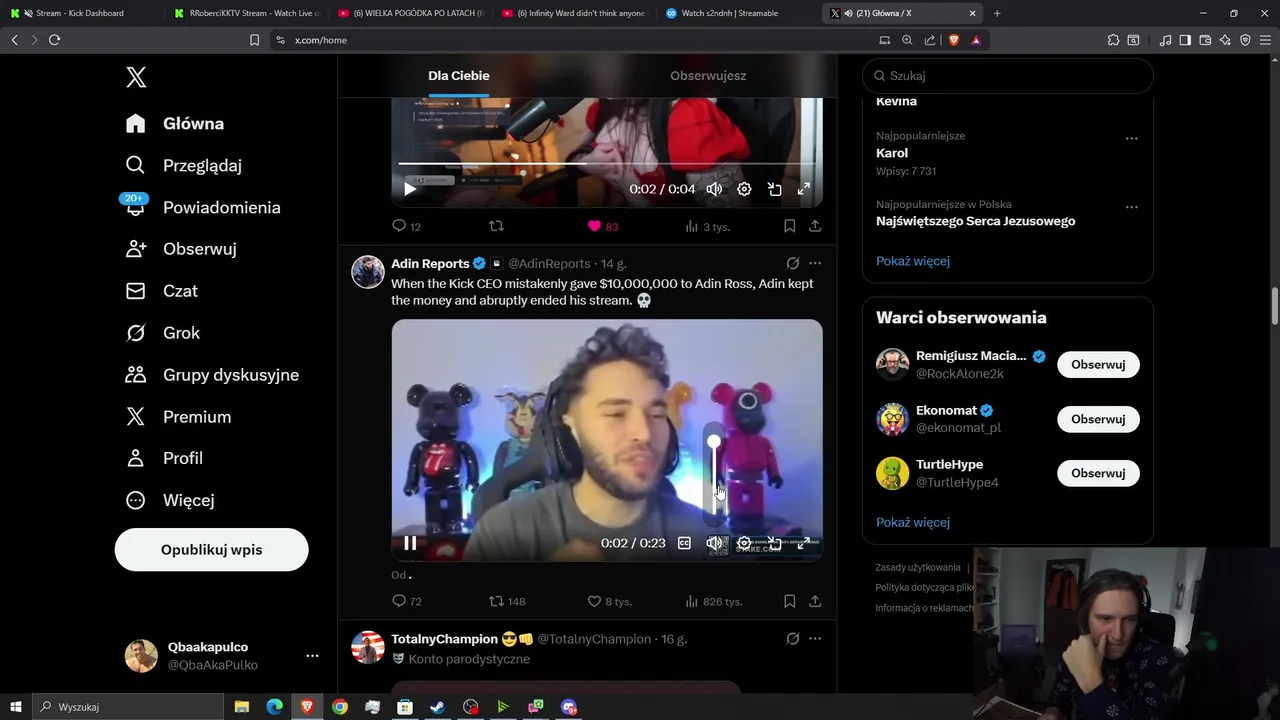1280x720 pixels.
Task: Switch to the Obserwujesz tab
Action: point(708,76)
